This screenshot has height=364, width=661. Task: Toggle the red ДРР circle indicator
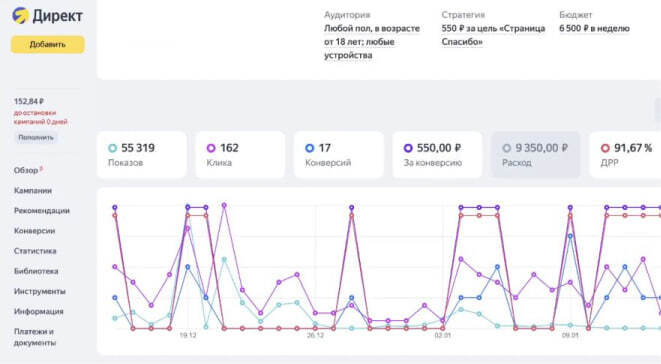[x=605, y=148]
